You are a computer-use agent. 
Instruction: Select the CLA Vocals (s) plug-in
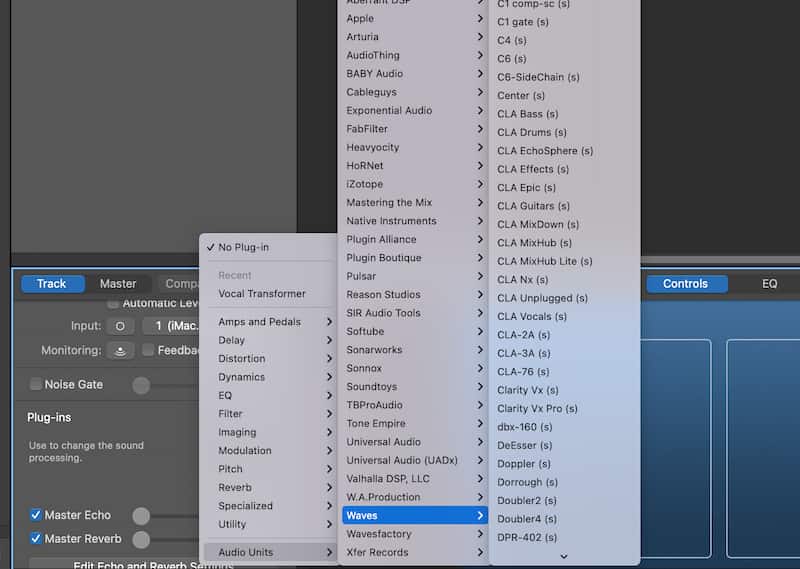(x=564, y=316)
